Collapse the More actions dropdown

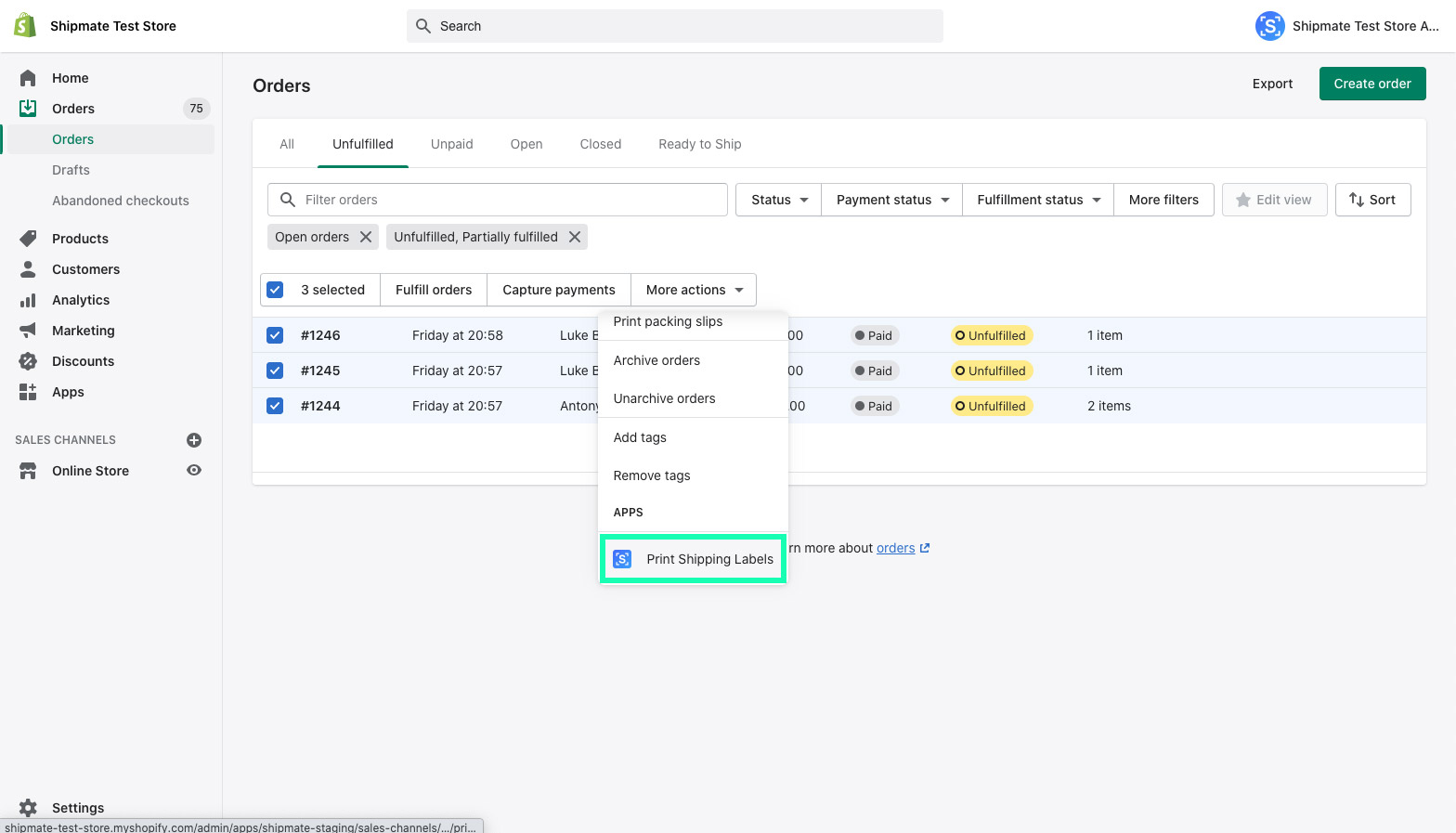tap(694, 290)
